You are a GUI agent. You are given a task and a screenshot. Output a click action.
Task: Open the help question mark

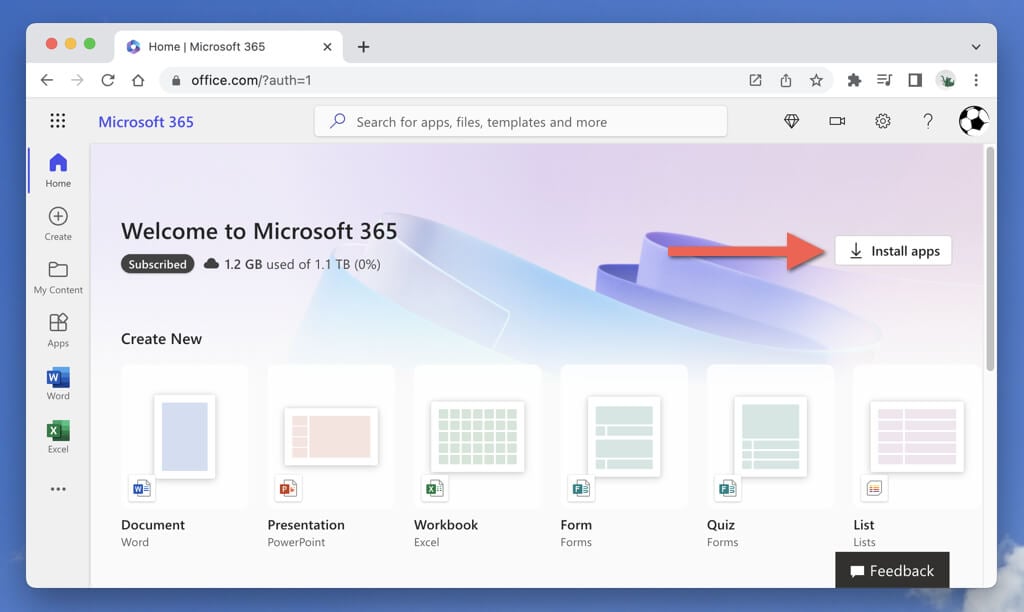[x=928, y=121]
